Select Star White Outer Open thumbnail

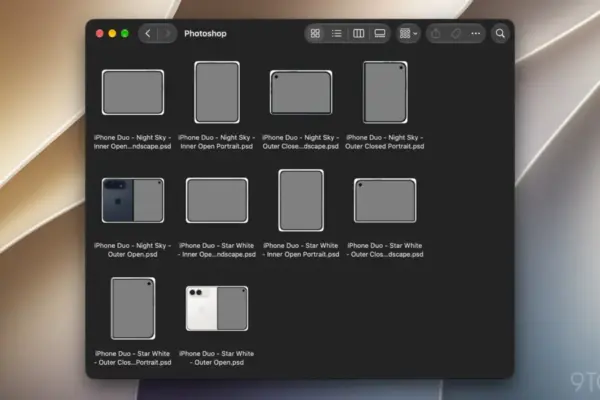tap(217, 309)
